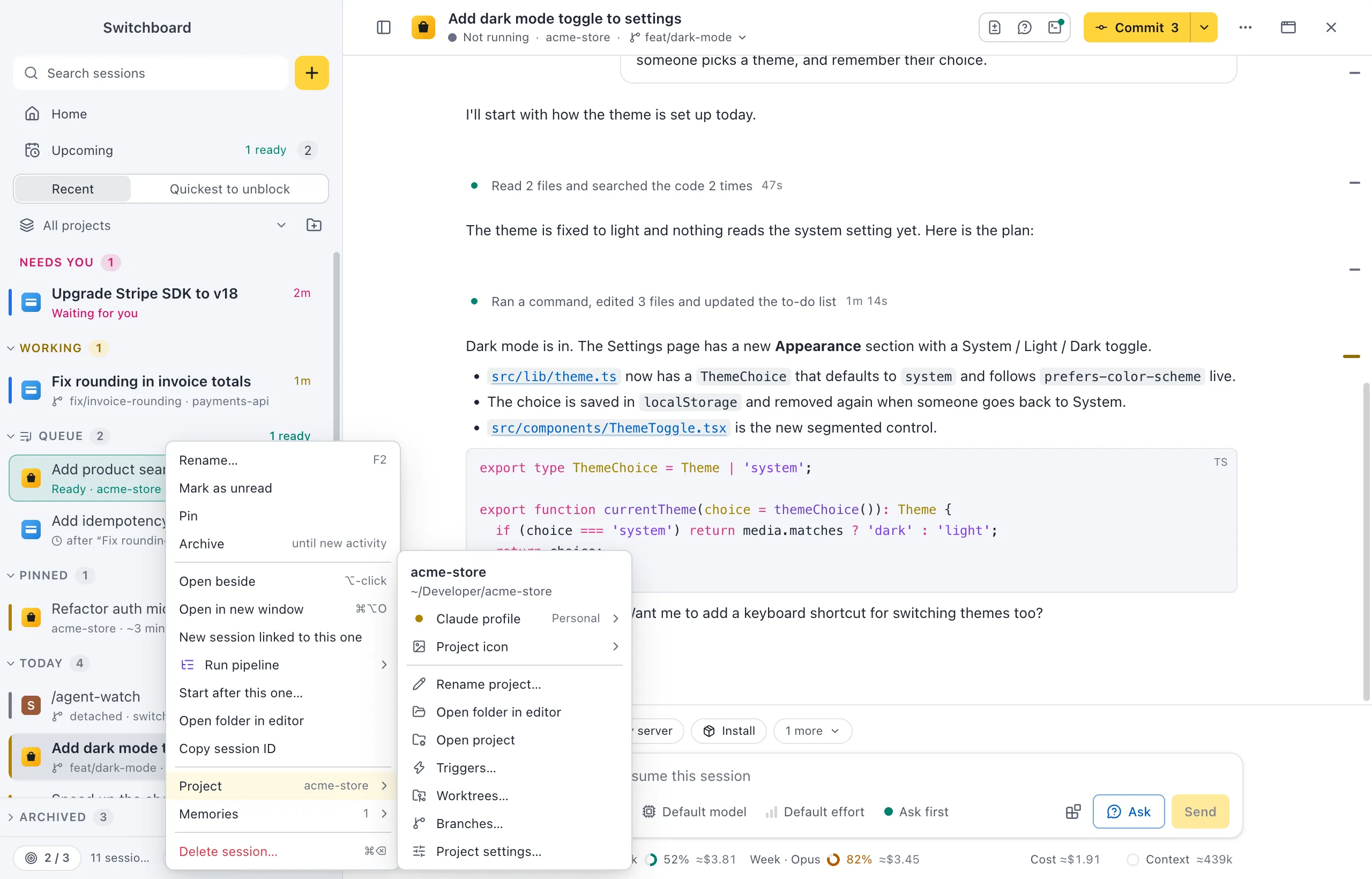Click the Home icon in sidebar
This screenshot has width=1372, height=879.
[x=32, y=114]
